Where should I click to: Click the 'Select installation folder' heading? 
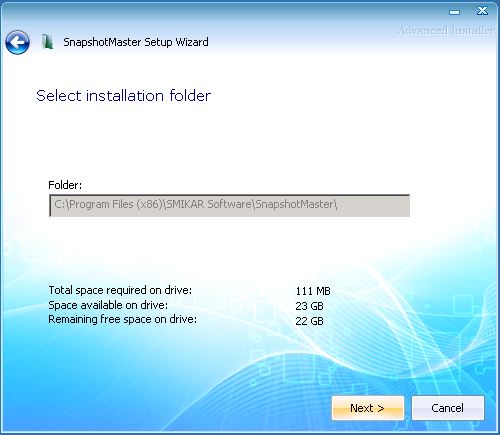[x=124, y=96]
